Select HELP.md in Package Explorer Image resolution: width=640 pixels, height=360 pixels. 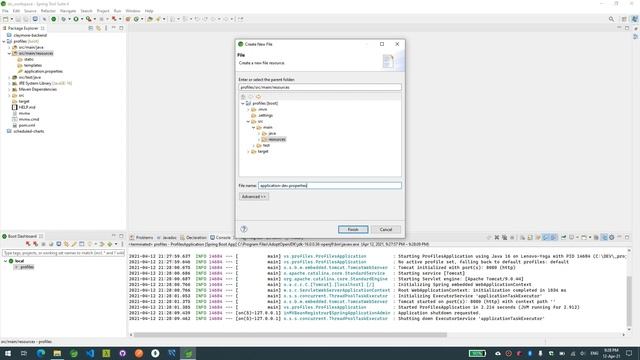click(x=27, y=107)
